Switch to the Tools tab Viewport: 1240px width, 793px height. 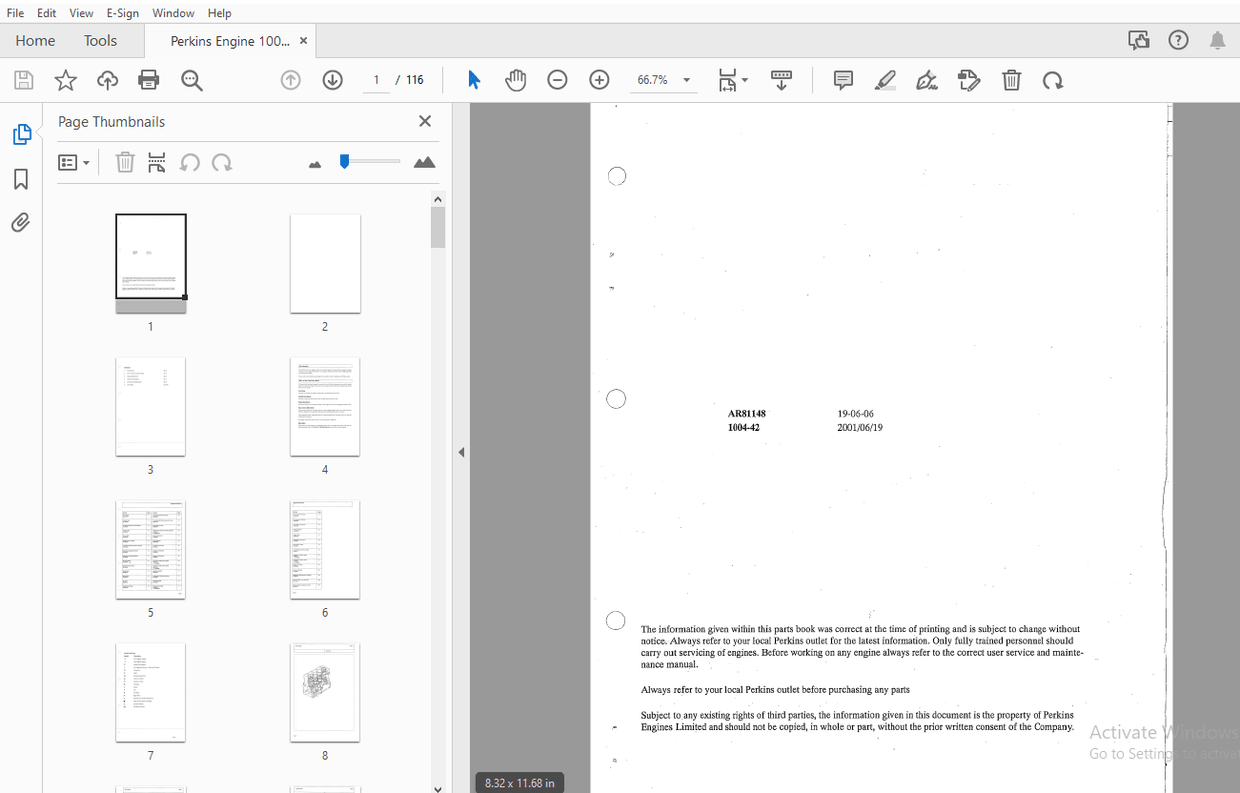pyautogui.click(x=100, y=41)
